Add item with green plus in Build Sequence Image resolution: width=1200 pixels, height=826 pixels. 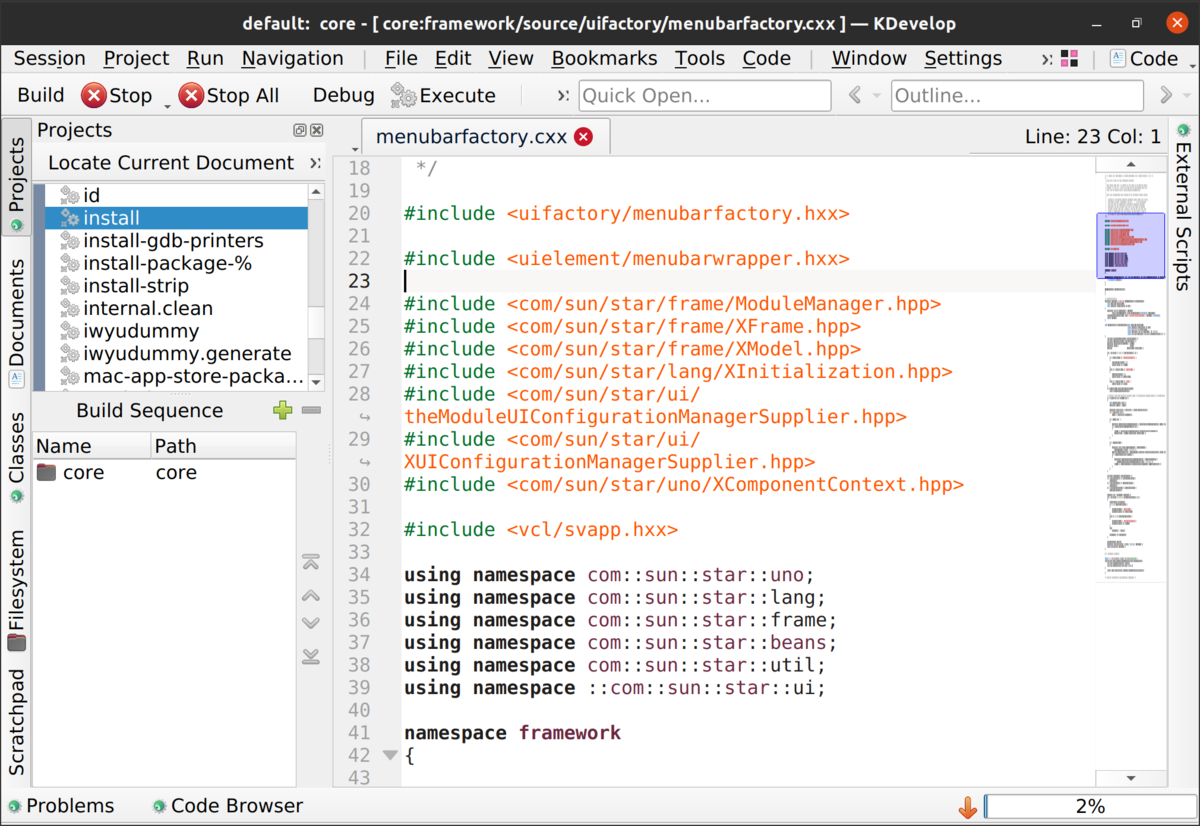(282, 410)
